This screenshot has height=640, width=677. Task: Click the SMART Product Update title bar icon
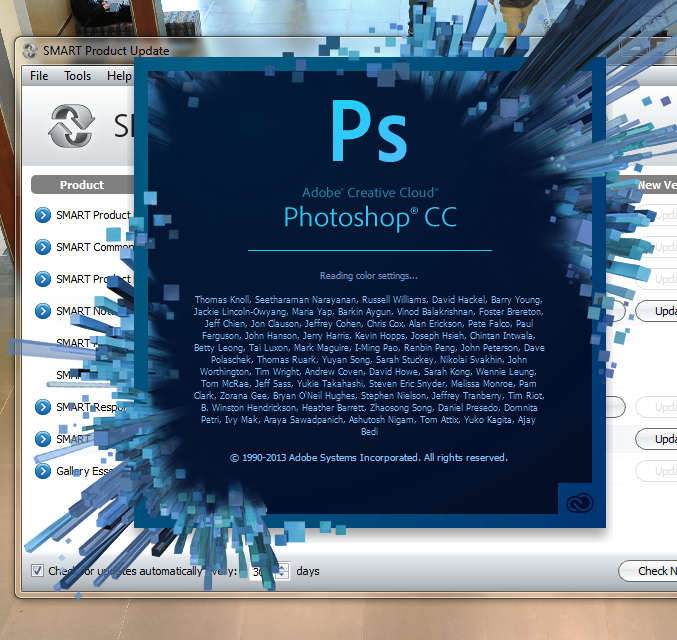(30, 51)
